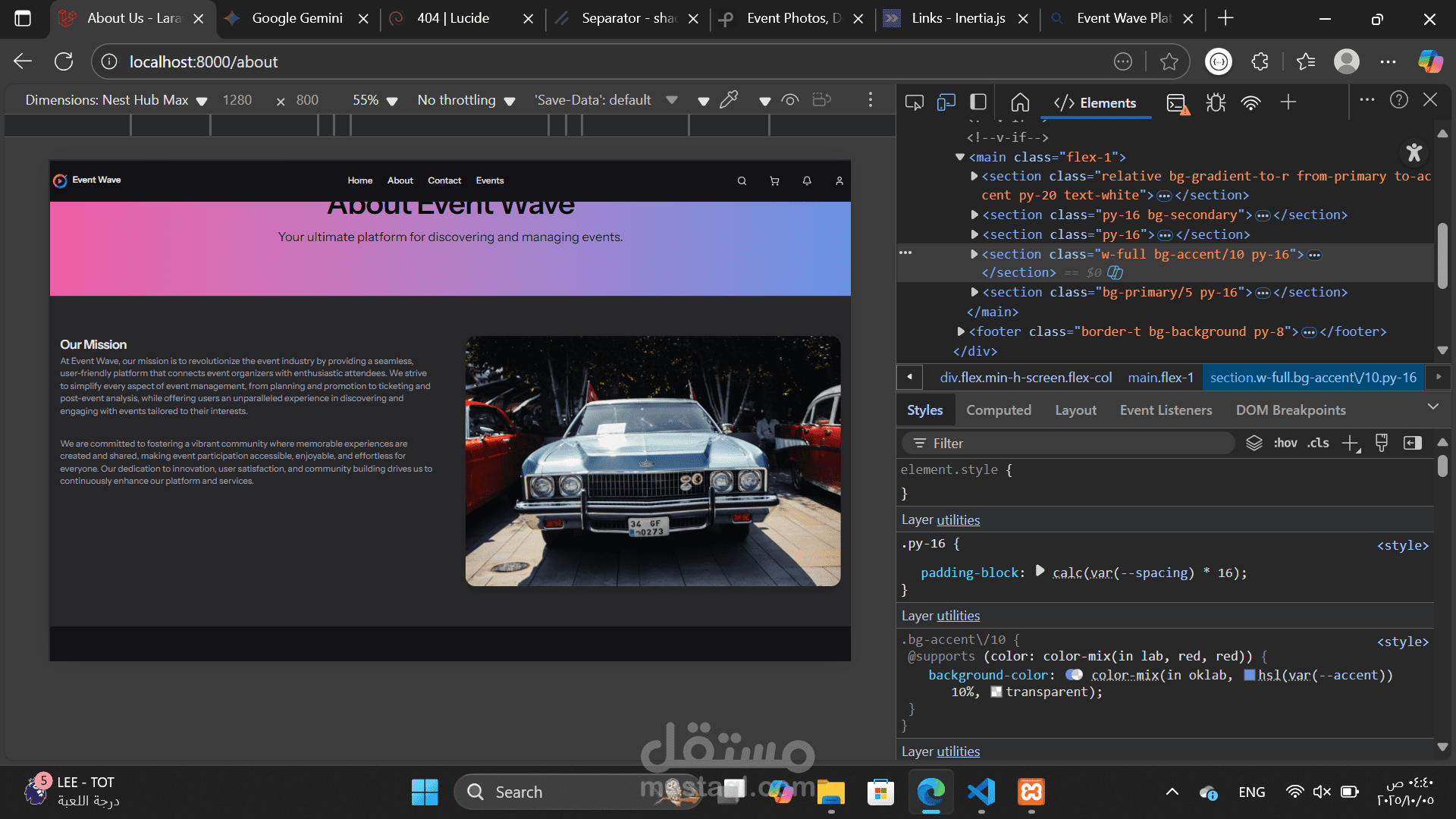Click the search icon in site navbar
The image size is (1456, 819).
tap(742, 181)
